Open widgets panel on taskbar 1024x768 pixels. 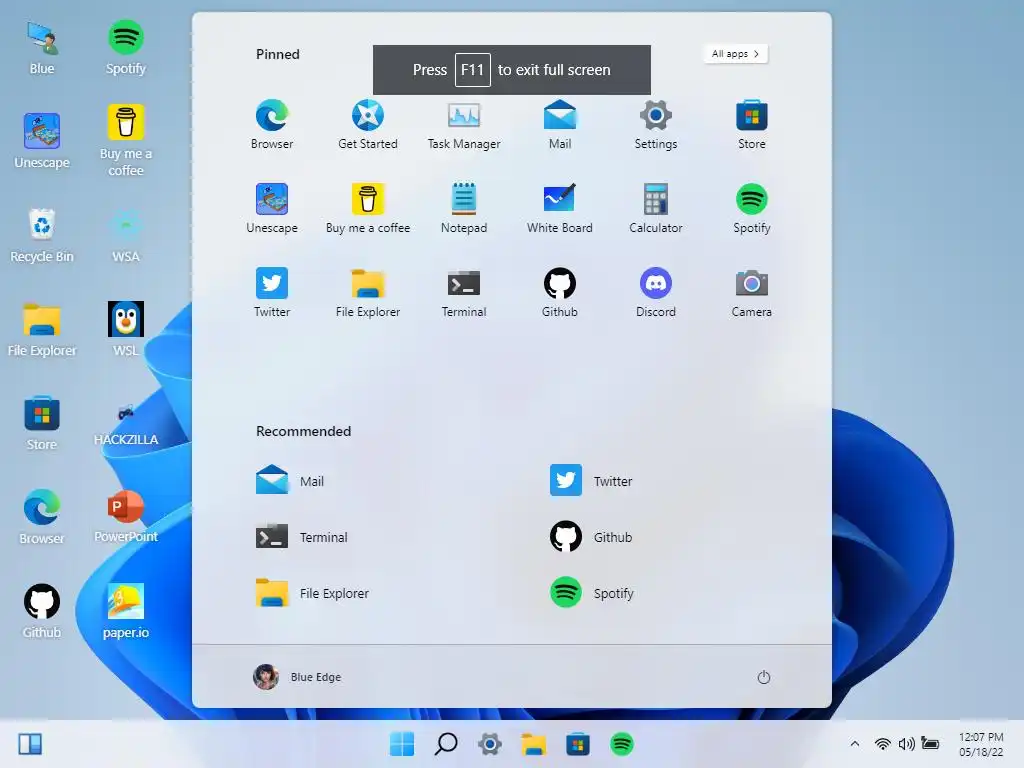30,744
